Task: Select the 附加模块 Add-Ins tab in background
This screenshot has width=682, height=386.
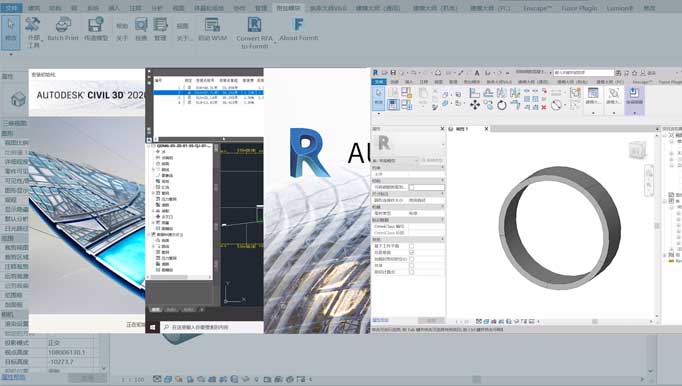Action: [288, 8]
